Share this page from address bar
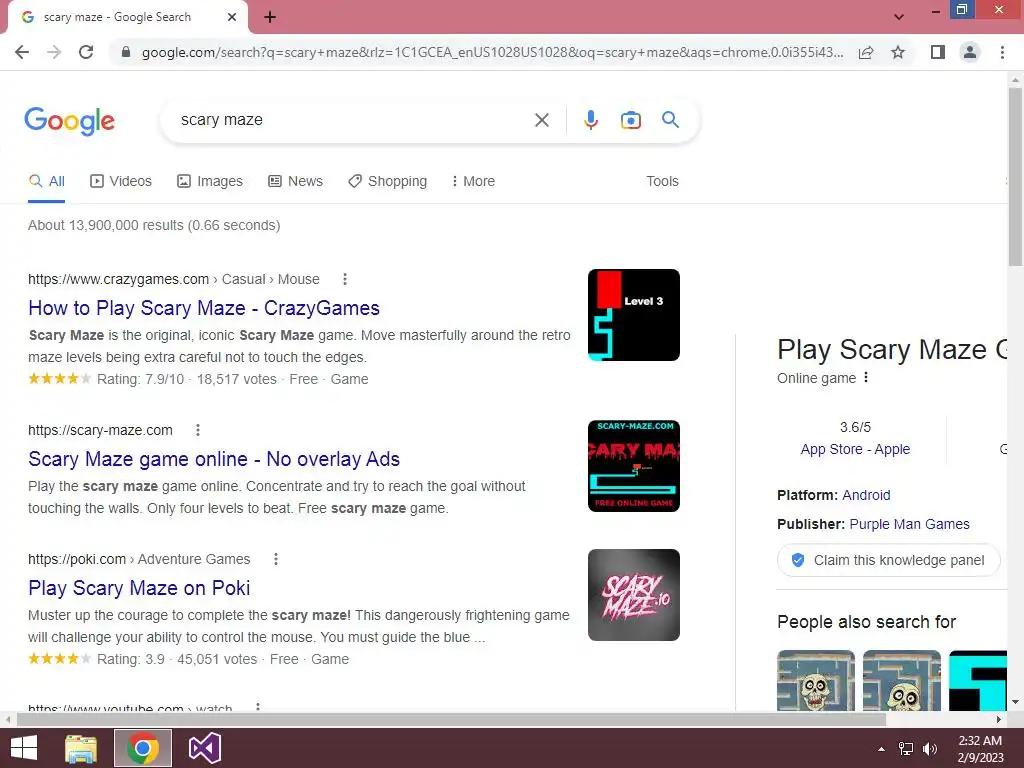The image size is (1024, 768). [x=866, y=52]
